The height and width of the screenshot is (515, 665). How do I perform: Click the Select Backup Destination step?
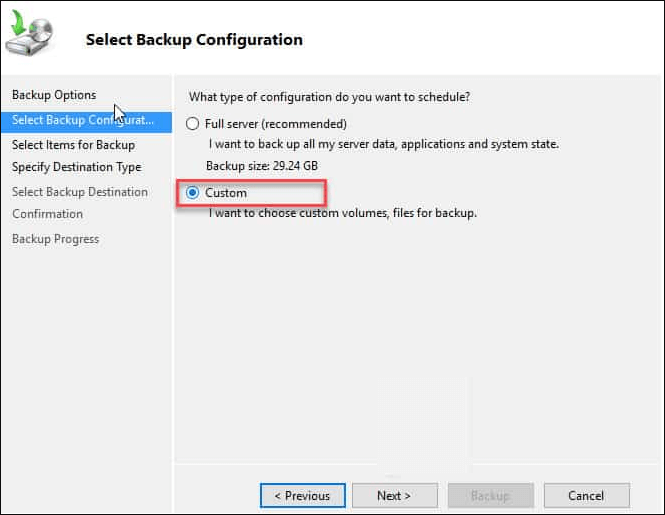pos(80,192)
